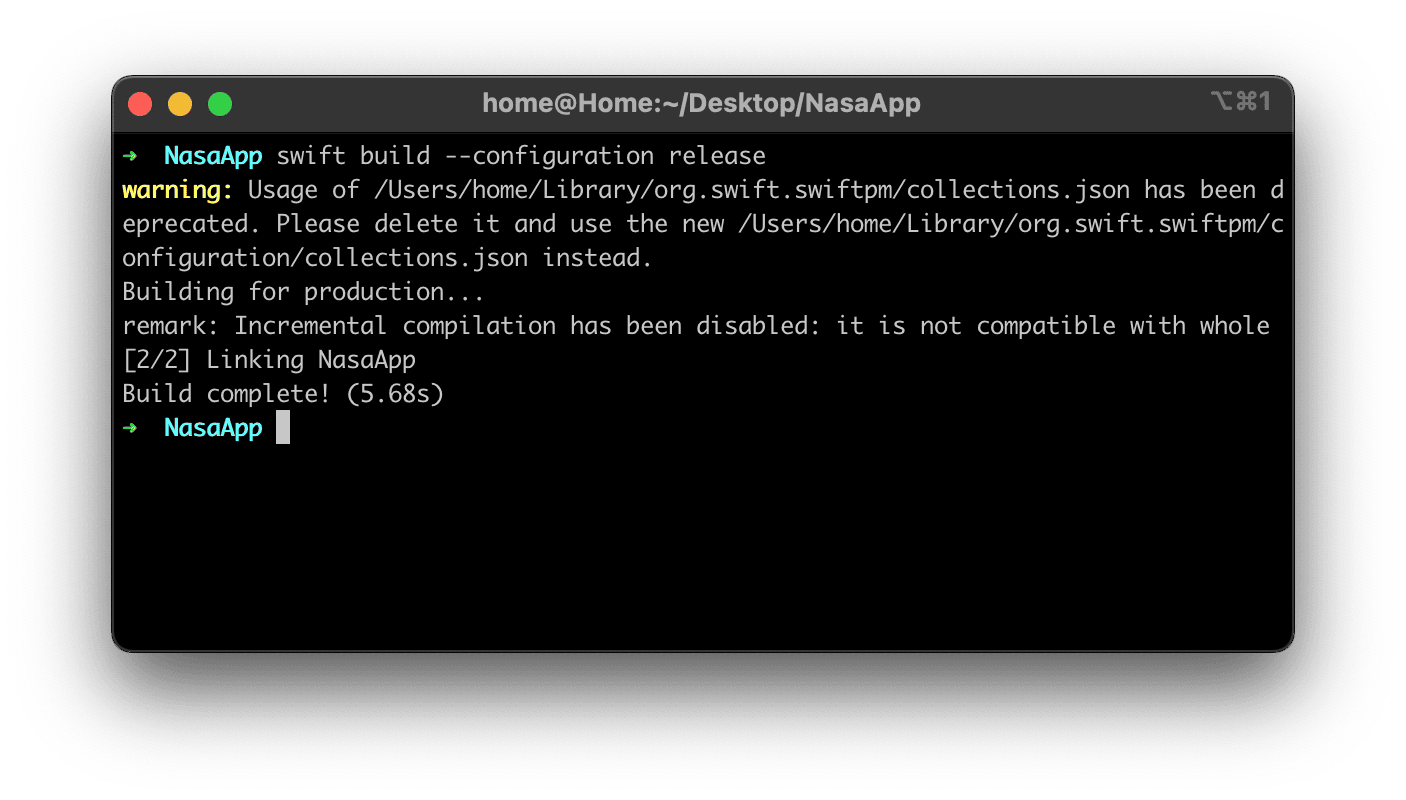Image resolution: width=1406 pixels, height=800 pixels.
Task: Click the remark: Incremental compilation line
Action: click(696, 326)
